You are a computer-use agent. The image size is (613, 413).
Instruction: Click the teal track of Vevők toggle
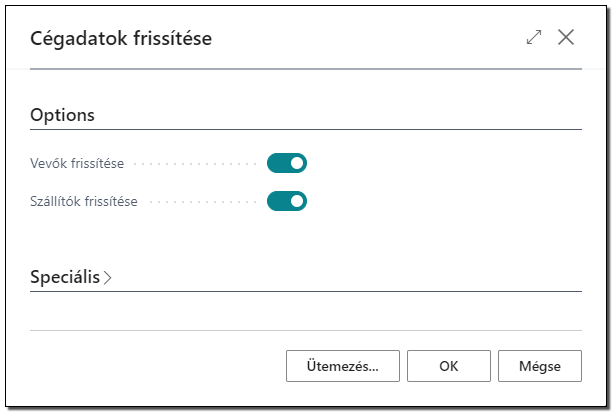click(278, 163)
